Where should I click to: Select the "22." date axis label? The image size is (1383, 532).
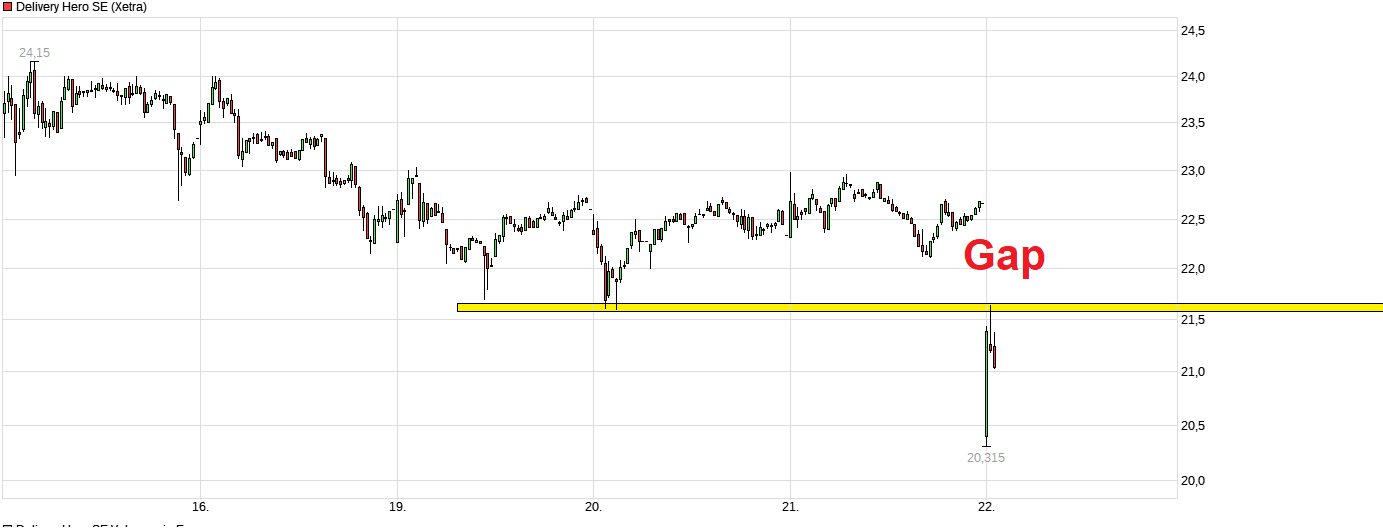[987, 506]
